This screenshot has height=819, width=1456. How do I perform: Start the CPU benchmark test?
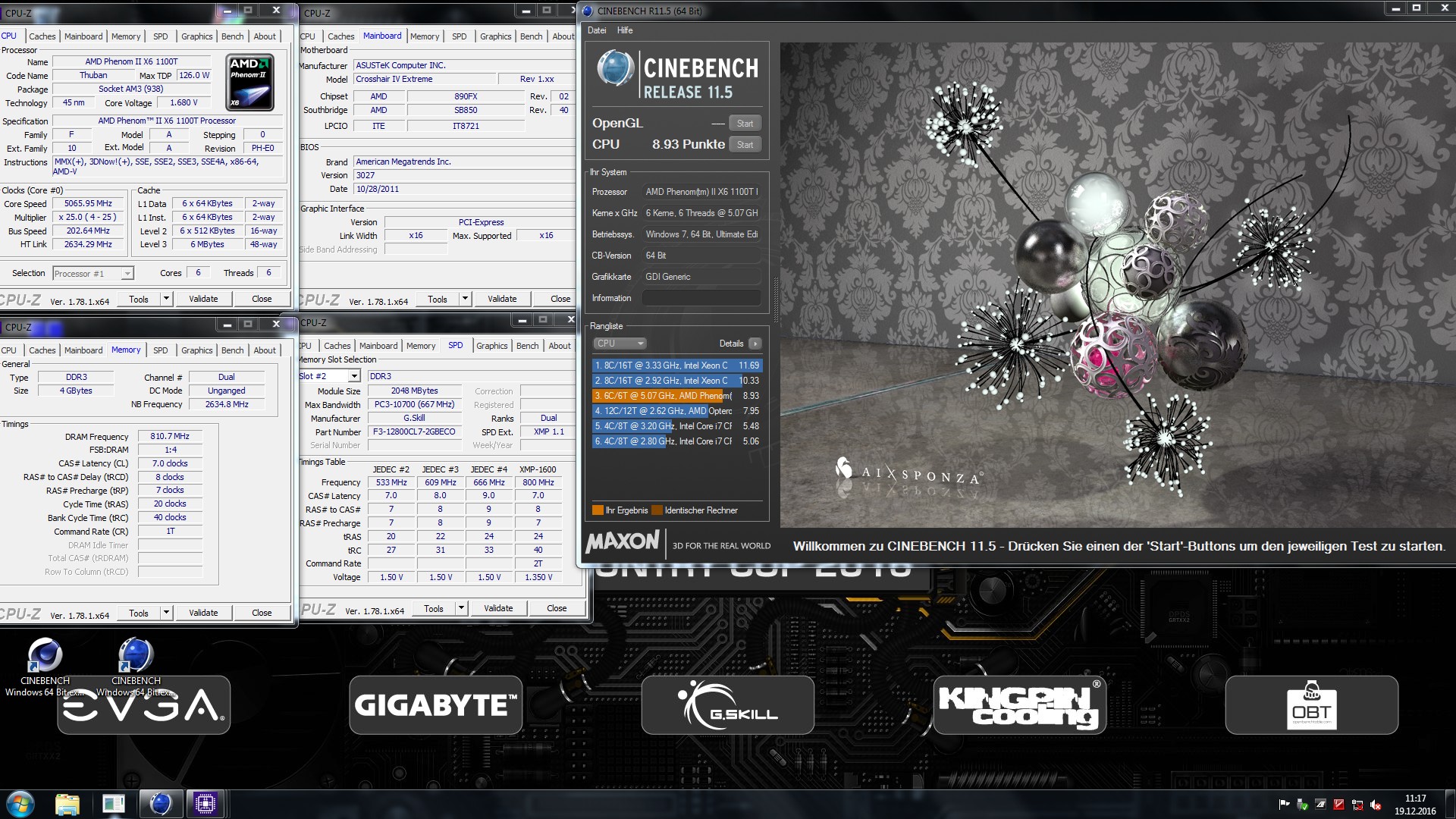point(745,145)
